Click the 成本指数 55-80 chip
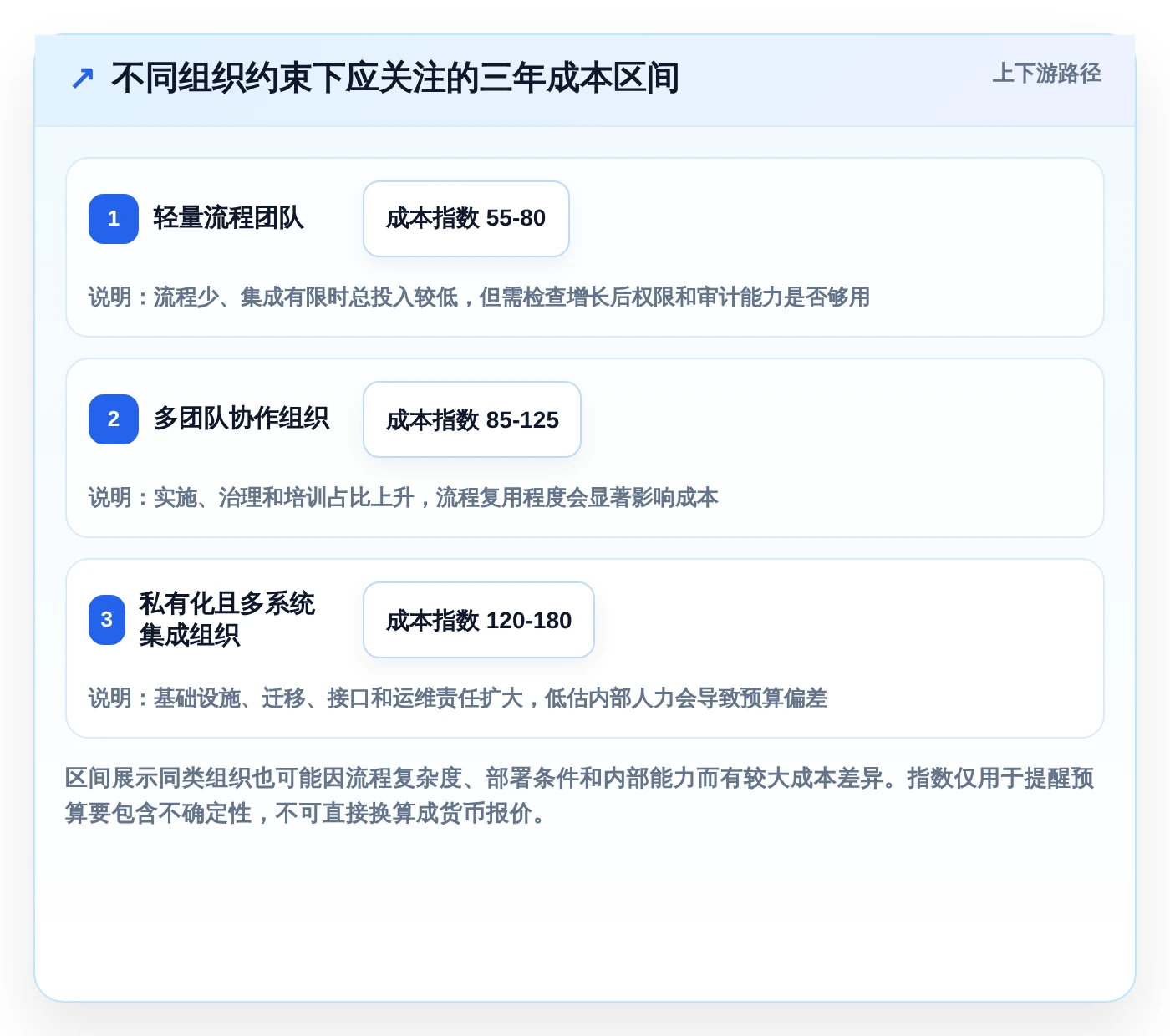The height and width of the screenshot is (1036, 1170). tap(466, 219)
